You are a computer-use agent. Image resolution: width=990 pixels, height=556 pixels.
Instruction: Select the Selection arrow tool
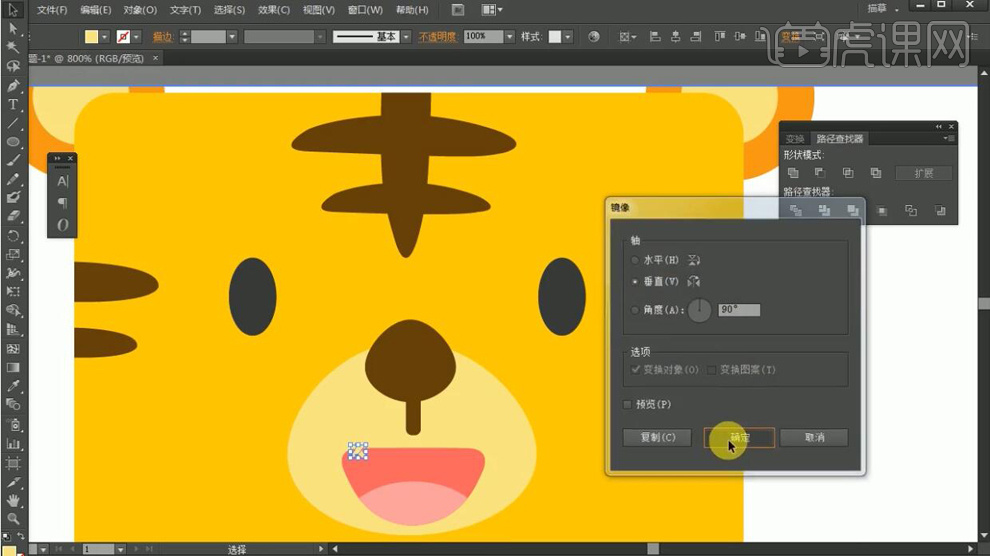(x=13, y=9)
